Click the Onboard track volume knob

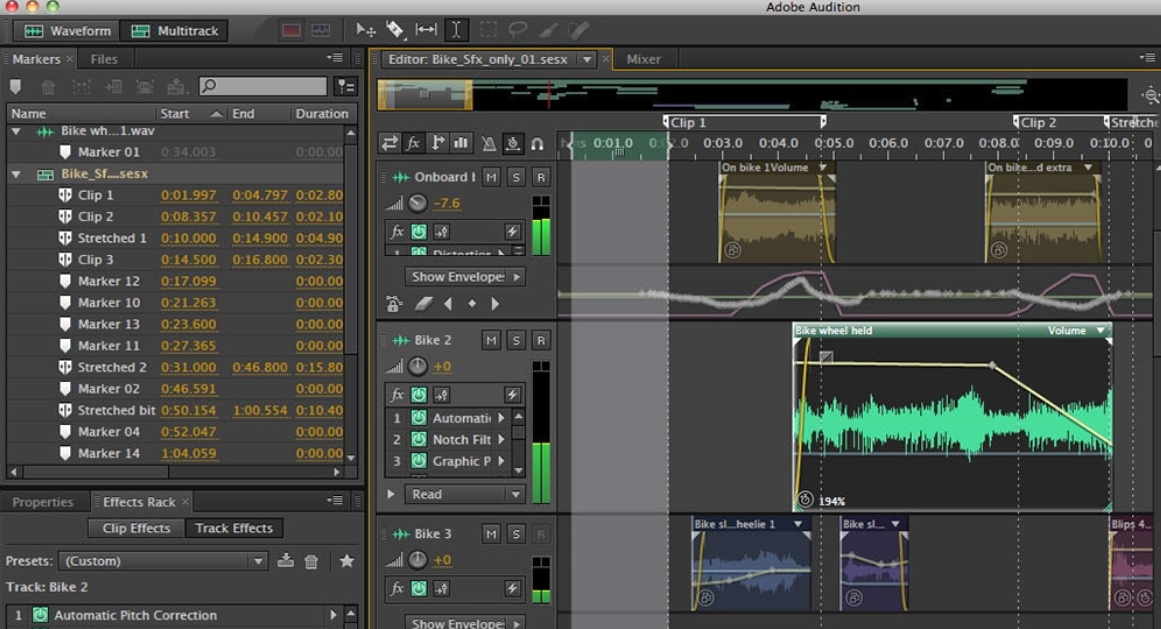coord(418,203)
